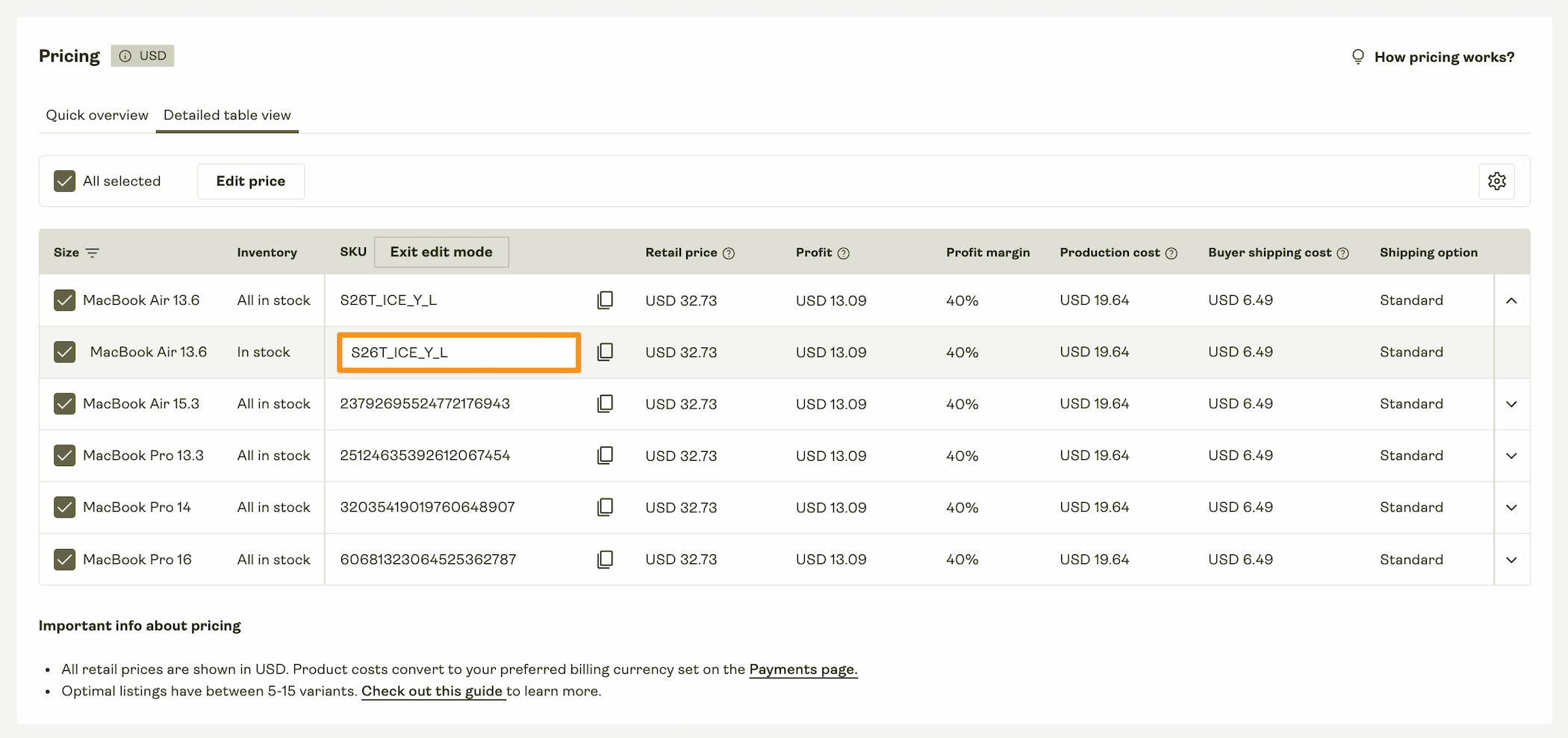Click the In stock inventory label

(x=264, y=352)
